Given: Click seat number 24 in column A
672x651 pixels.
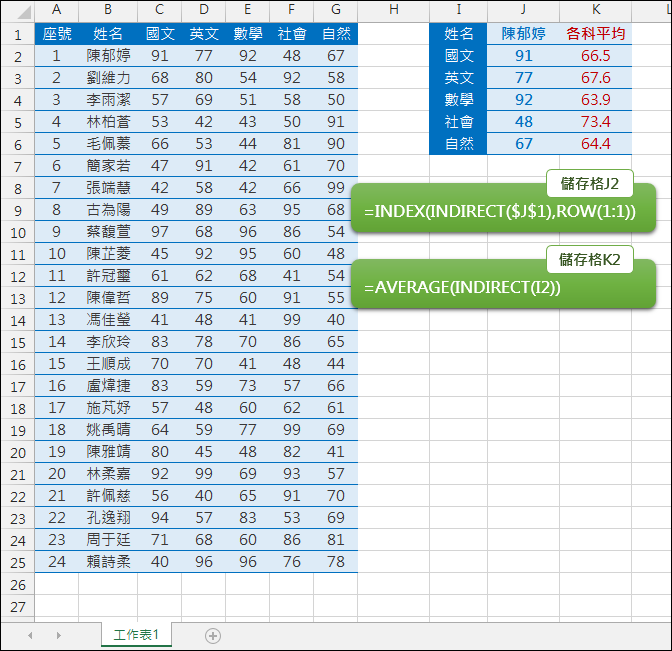Looking at the screenshot, I should point(57,562).
